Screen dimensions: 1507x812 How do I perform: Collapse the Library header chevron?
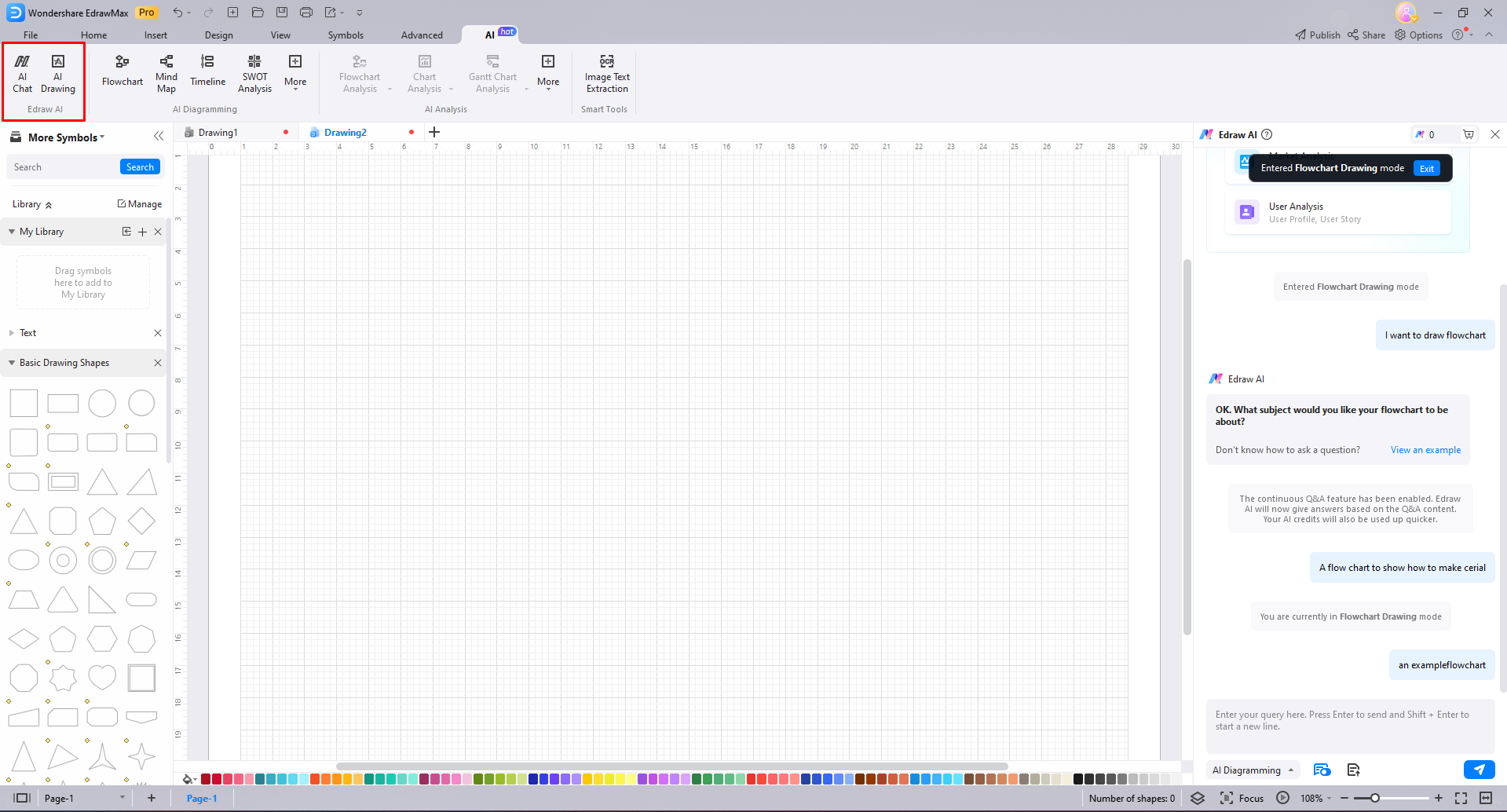(49, 205)
